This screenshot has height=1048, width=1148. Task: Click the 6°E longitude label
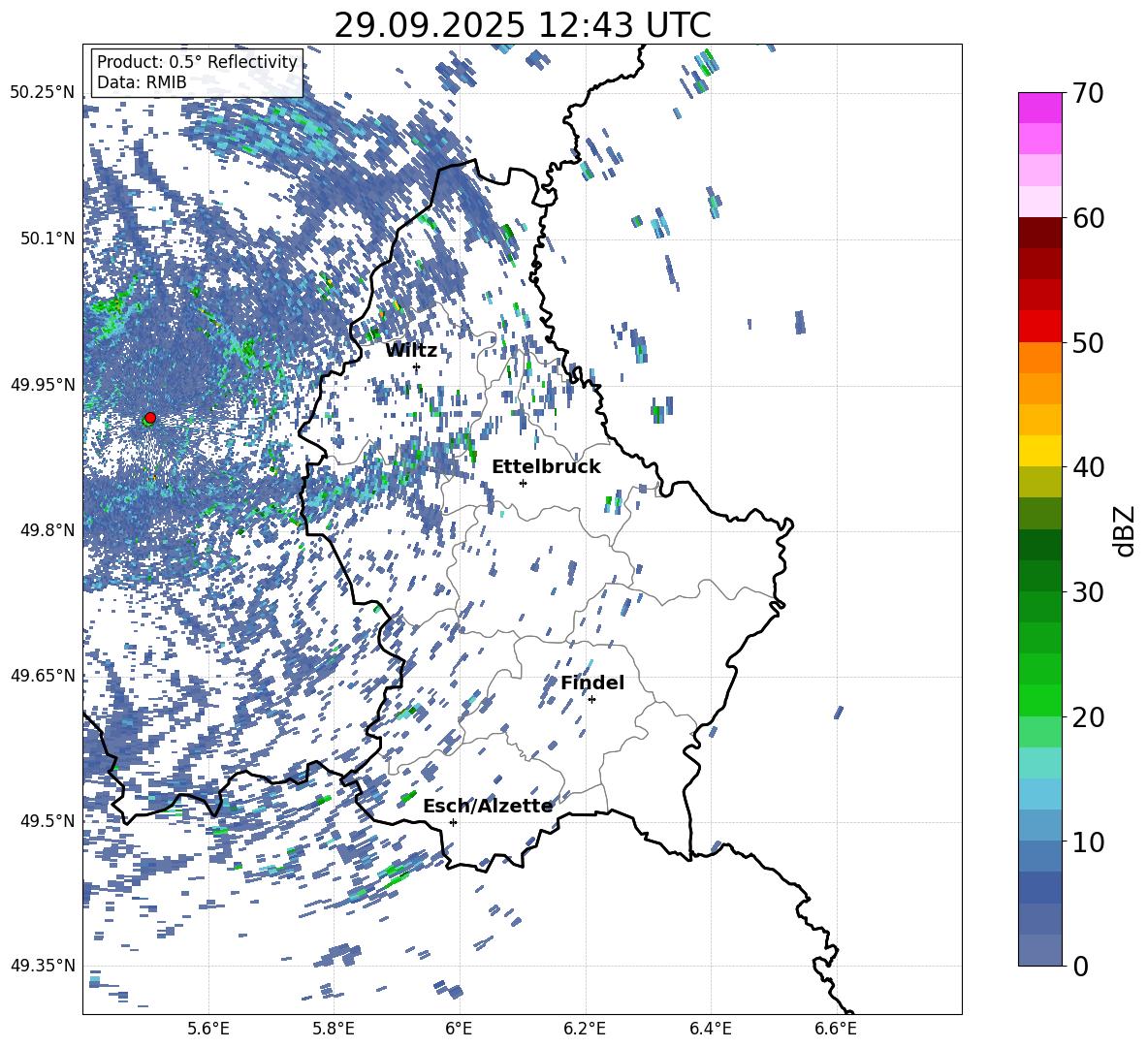pos(459,1029)
